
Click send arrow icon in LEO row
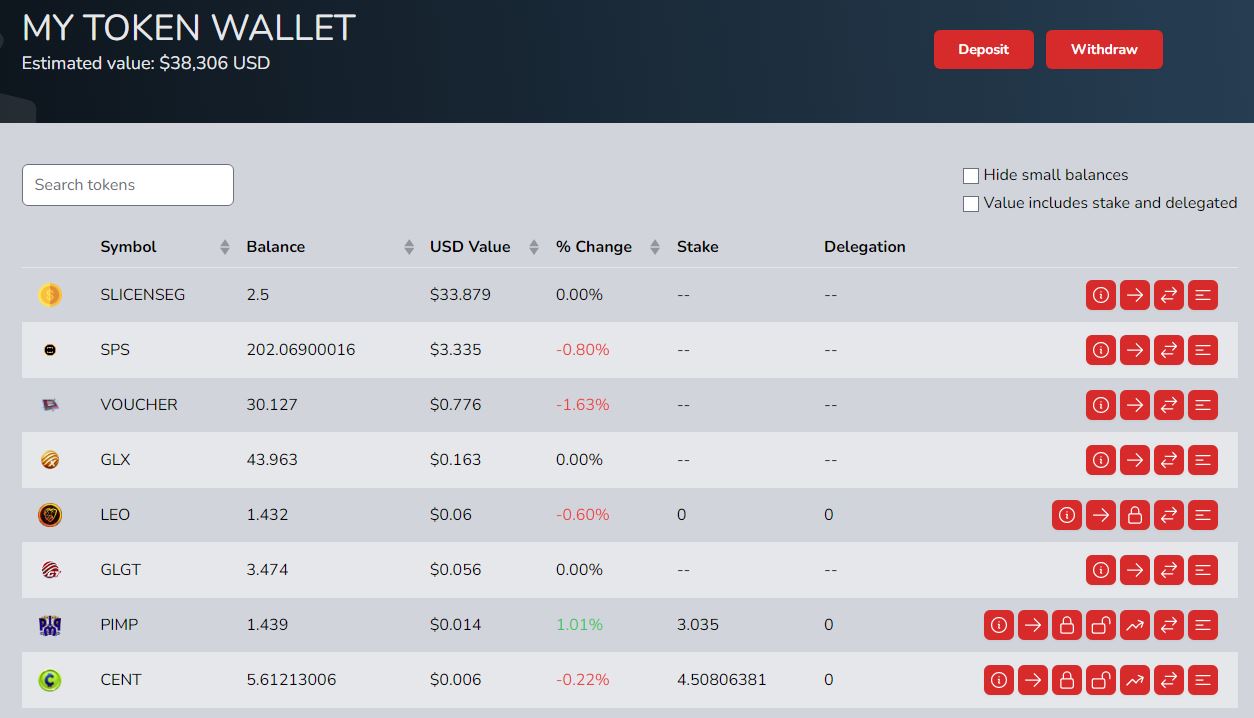click(1100, 515)
